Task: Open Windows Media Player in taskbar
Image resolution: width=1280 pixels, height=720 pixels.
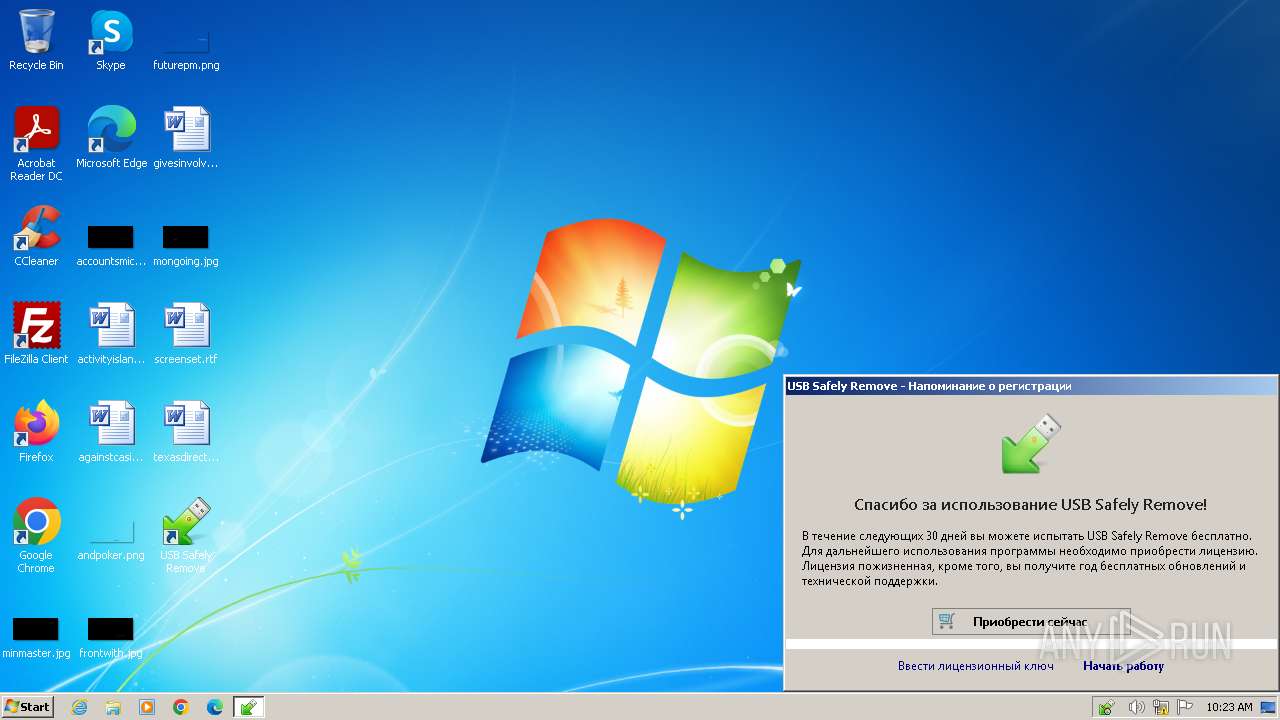Action: tap(147, 707)
